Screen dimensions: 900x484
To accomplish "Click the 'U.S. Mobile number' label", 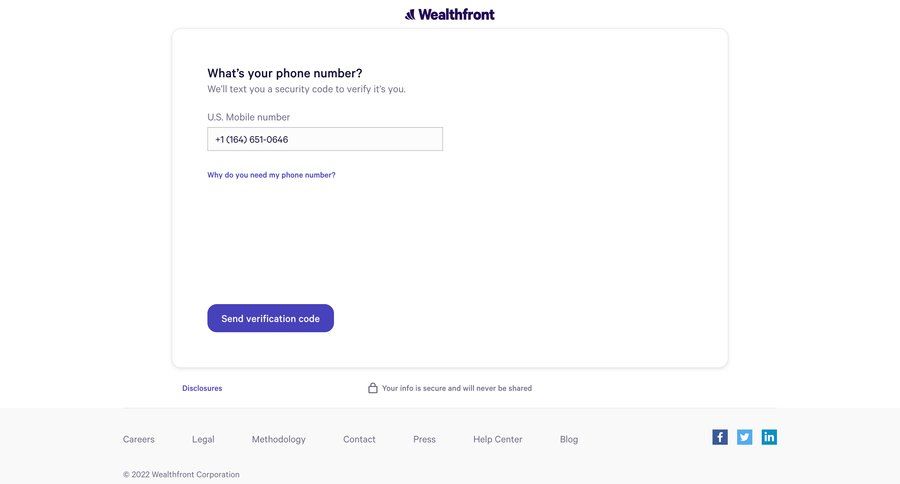I will 248,117.
